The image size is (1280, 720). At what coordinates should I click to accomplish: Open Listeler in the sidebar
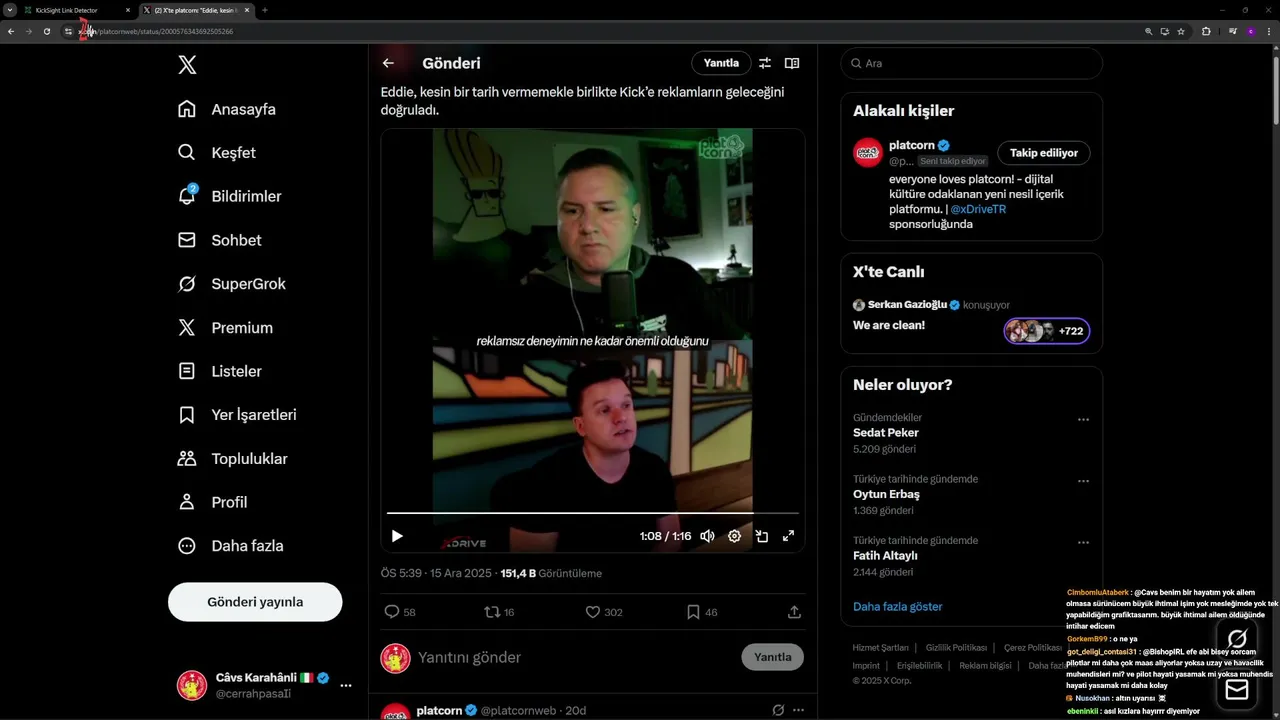pos(220,371)
